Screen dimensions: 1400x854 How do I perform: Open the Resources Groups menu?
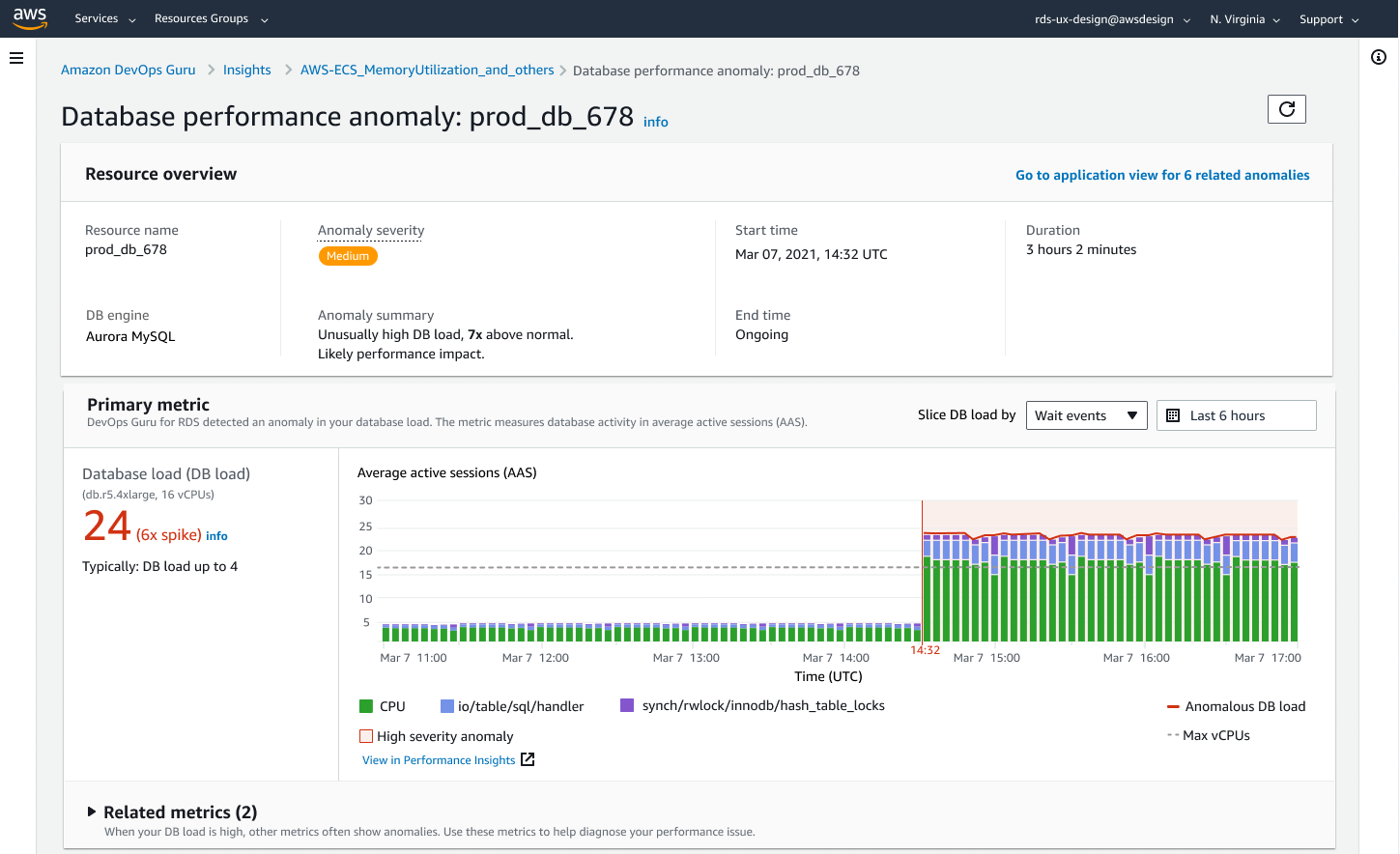[x=211, y=18]
